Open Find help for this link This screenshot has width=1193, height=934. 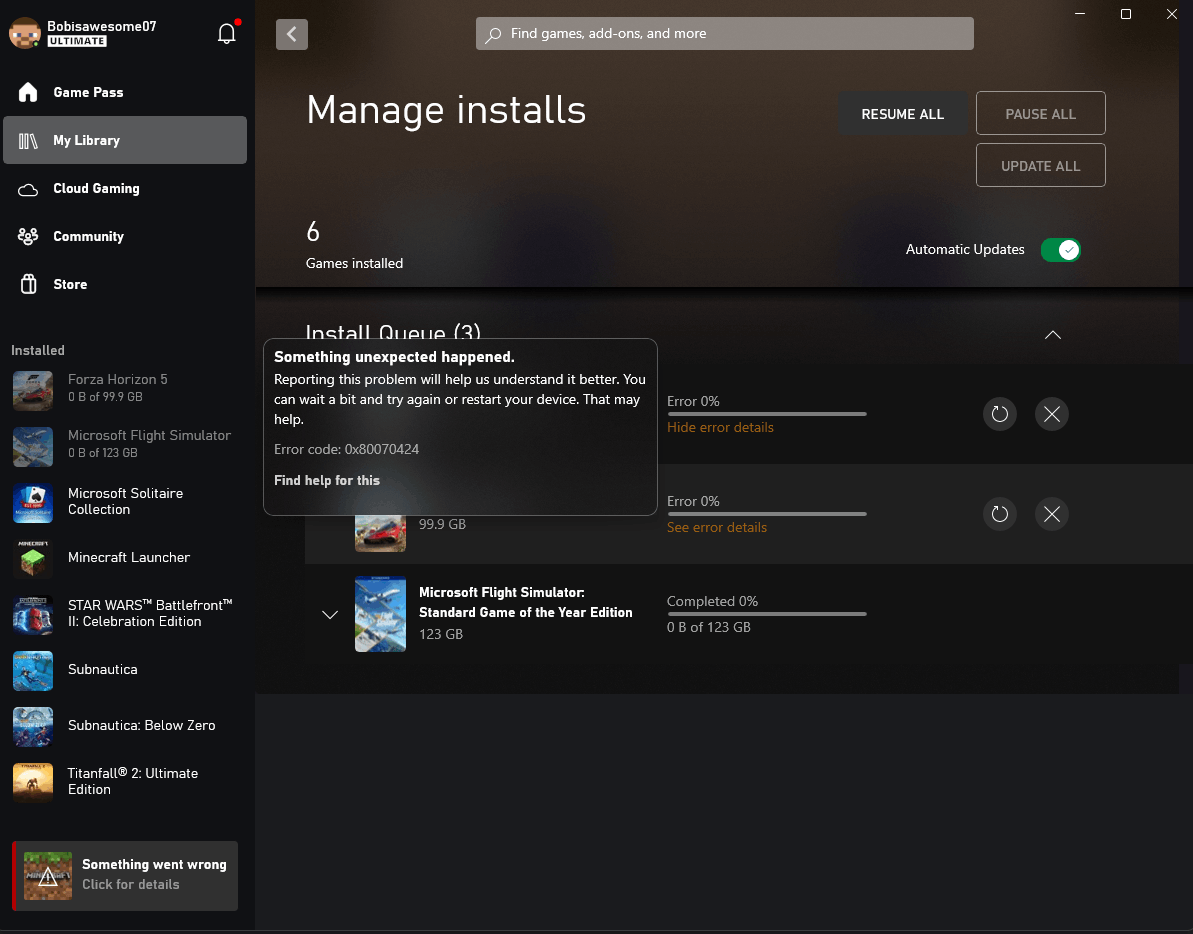pyautogui.click(x=327, y=481)
